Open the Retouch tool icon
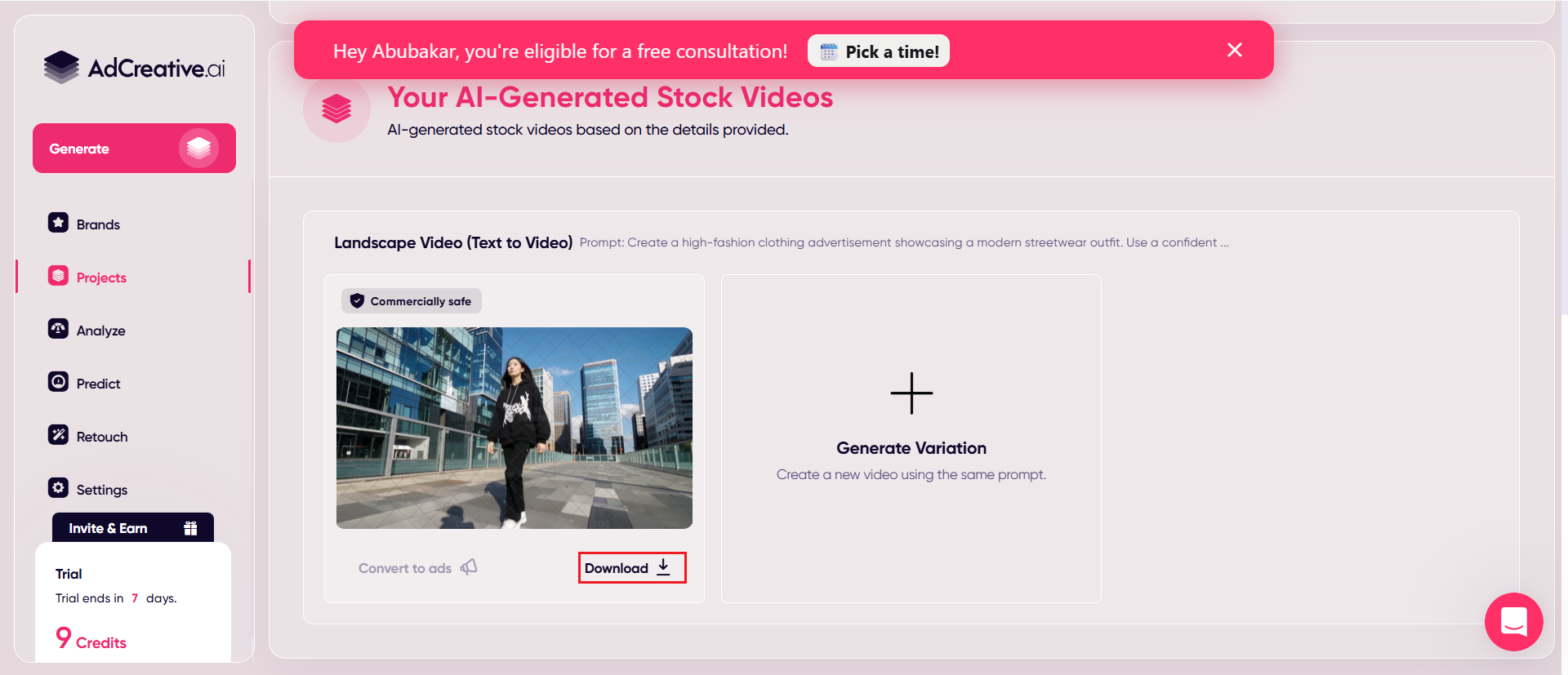The width and height of the screenshot is (1568, 675). pos(58,435)
